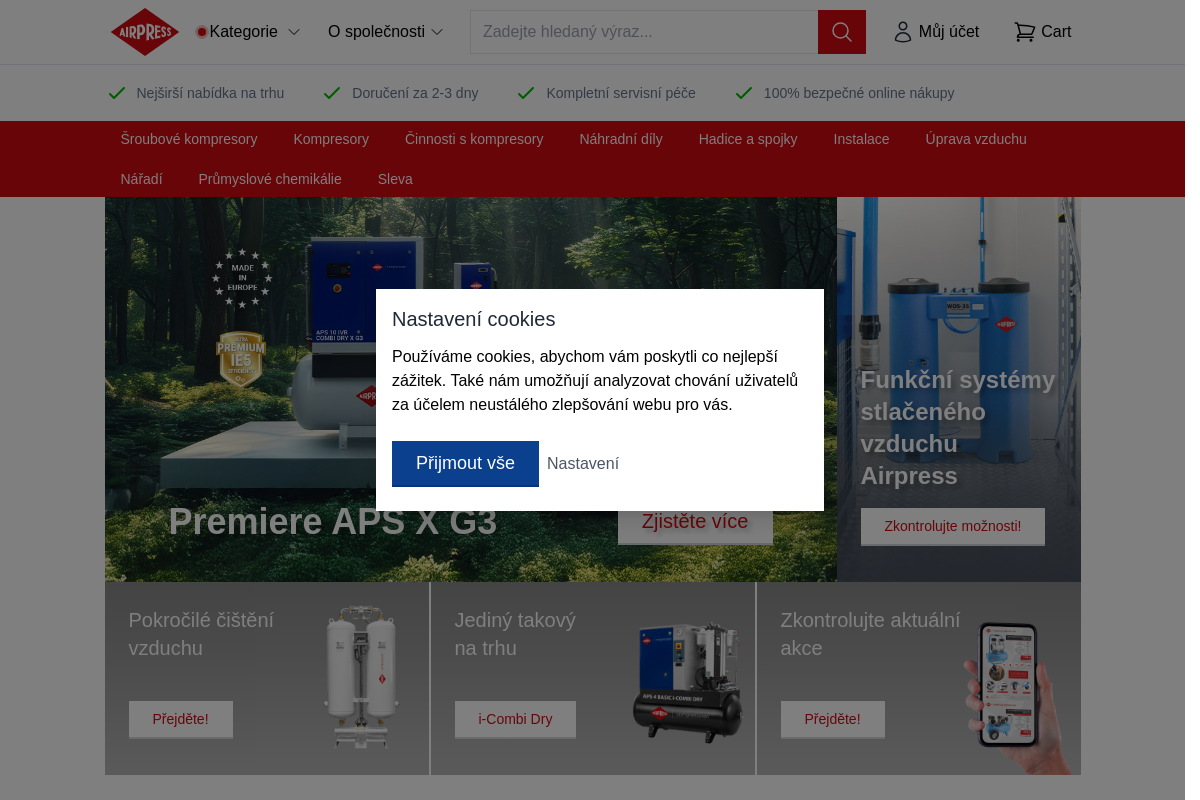Click the search input field
Viewport: 1200px width, 800px height.
point(644,32)
